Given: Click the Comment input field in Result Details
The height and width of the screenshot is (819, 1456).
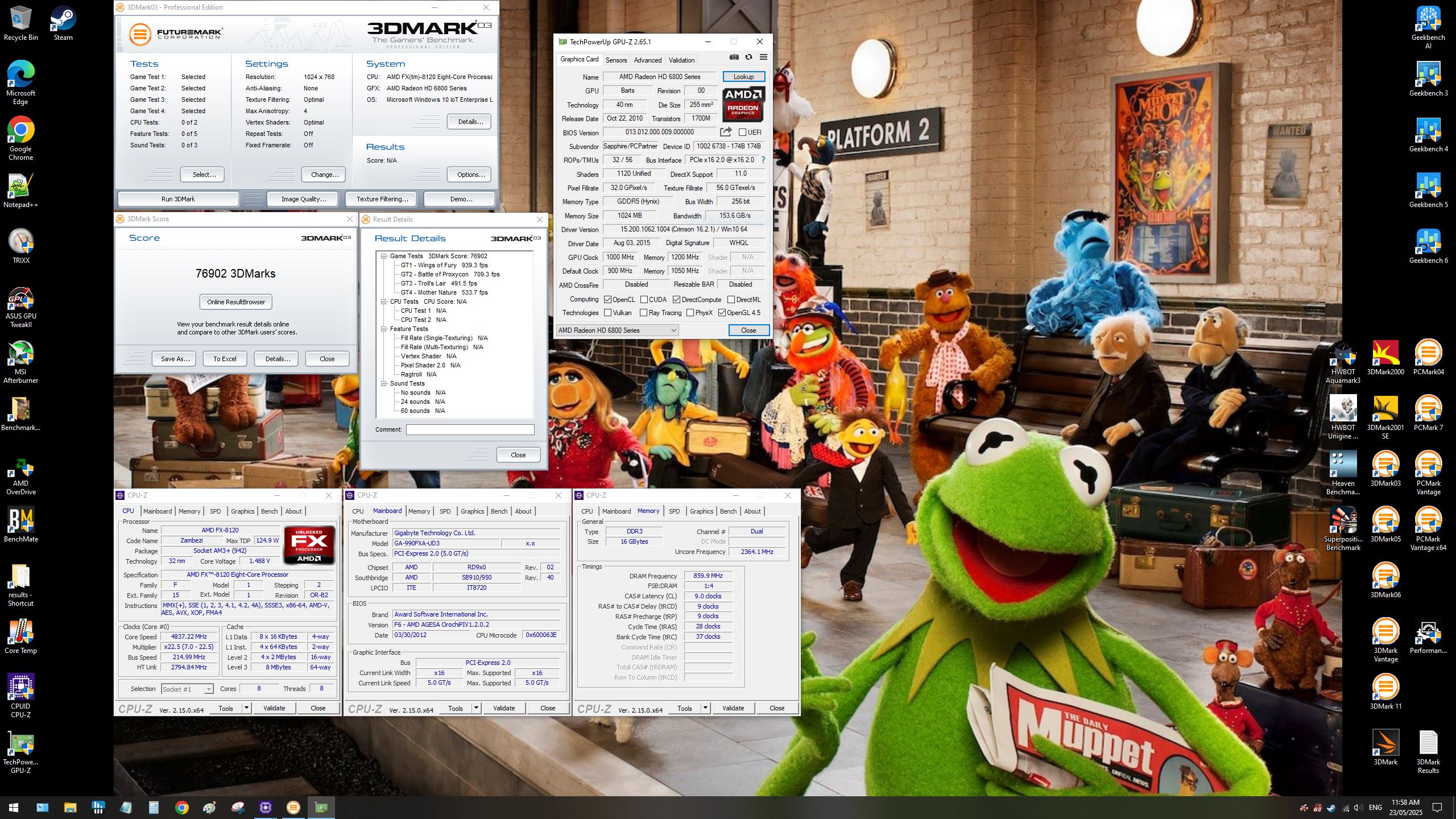Looking at the screenshot, I should [470, 430].
